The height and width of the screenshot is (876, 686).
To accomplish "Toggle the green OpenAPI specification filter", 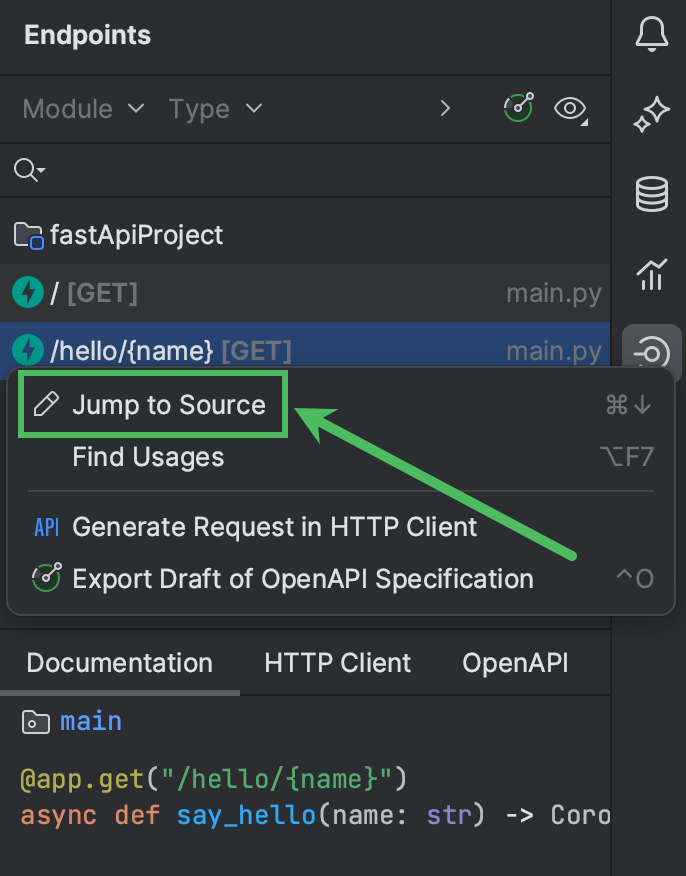I will tap(517, 109).
